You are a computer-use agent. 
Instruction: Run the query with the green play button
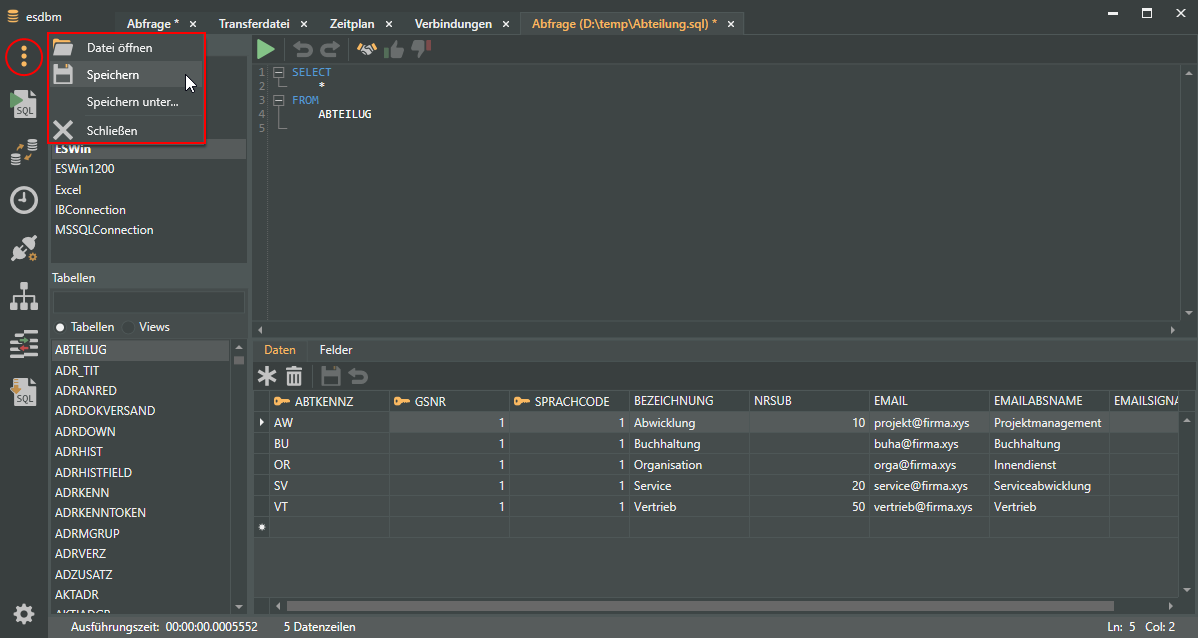(x=266, y=50)
